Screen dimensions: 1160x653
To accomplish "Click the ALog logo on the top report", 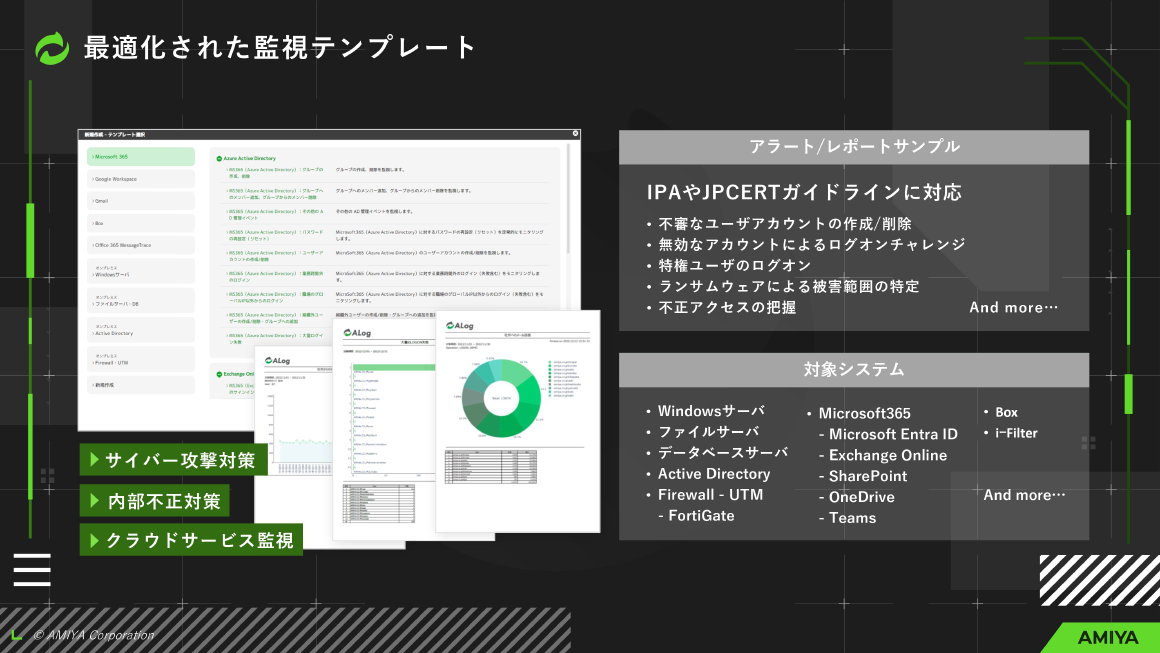I will coord(460,326).
